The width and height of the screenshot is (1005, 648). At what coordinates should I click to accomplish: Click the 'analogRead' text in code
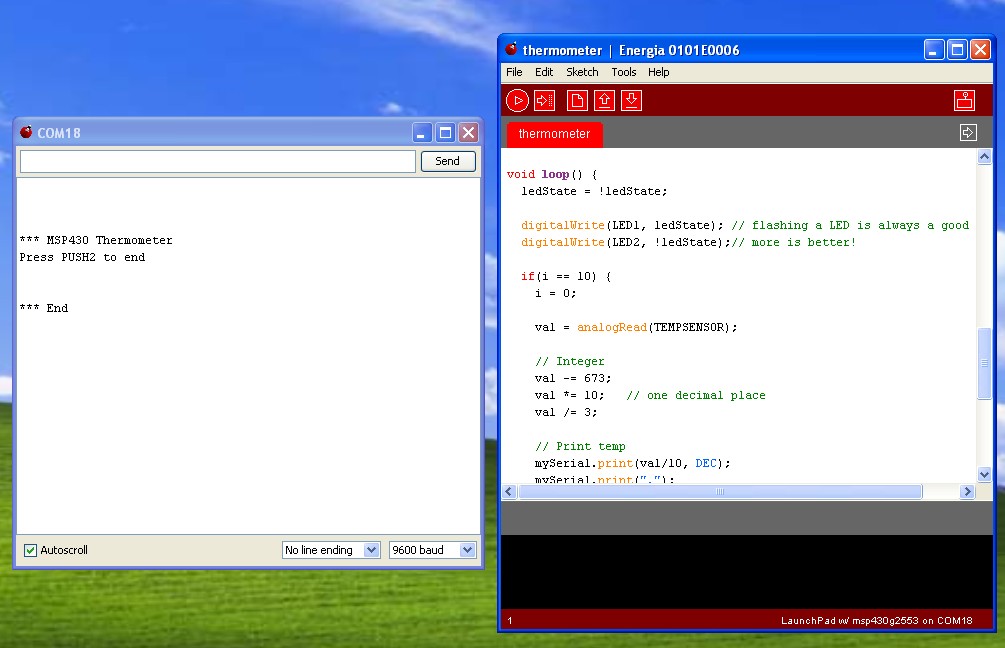tap(611, 327)
